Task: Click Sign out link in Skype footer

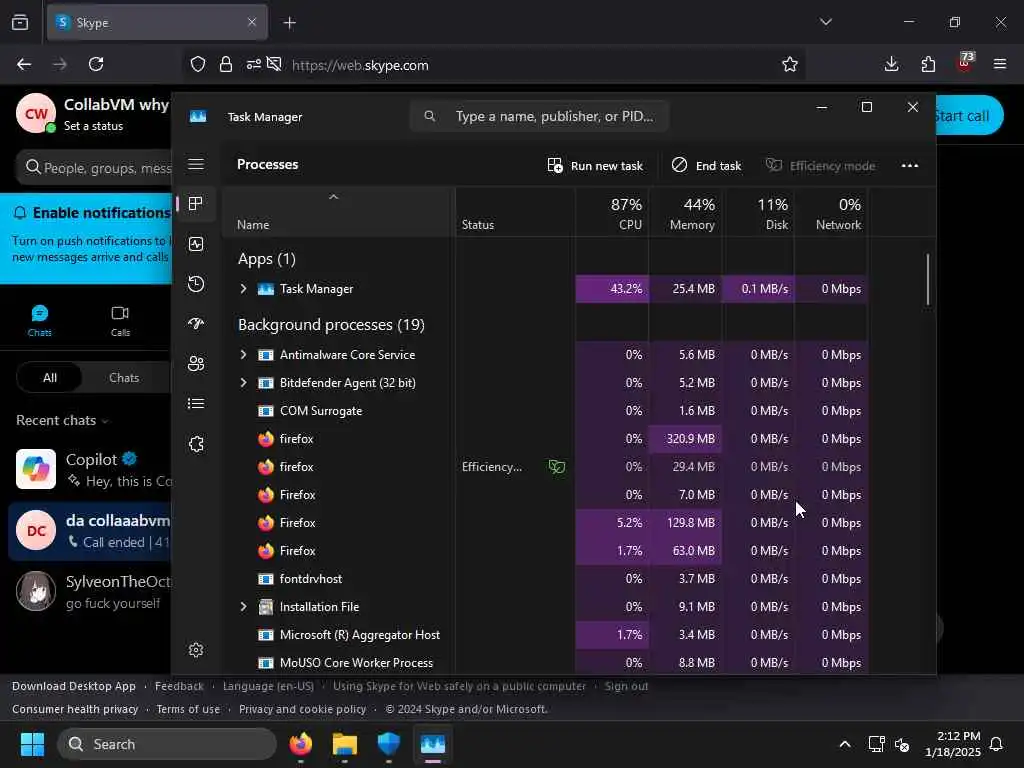Action: click(626, 686)
